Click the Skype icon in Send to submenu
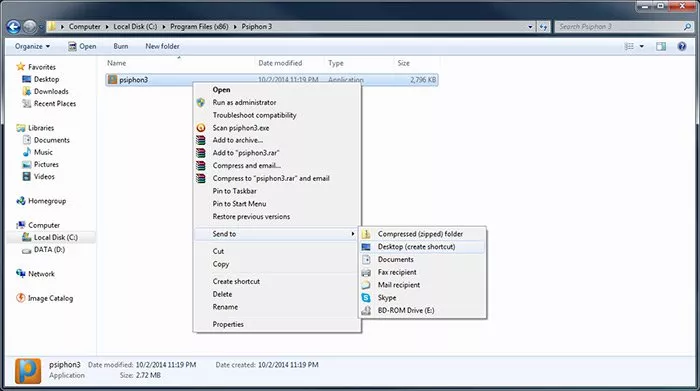700x391 pixels. click(x=366, y=298)
